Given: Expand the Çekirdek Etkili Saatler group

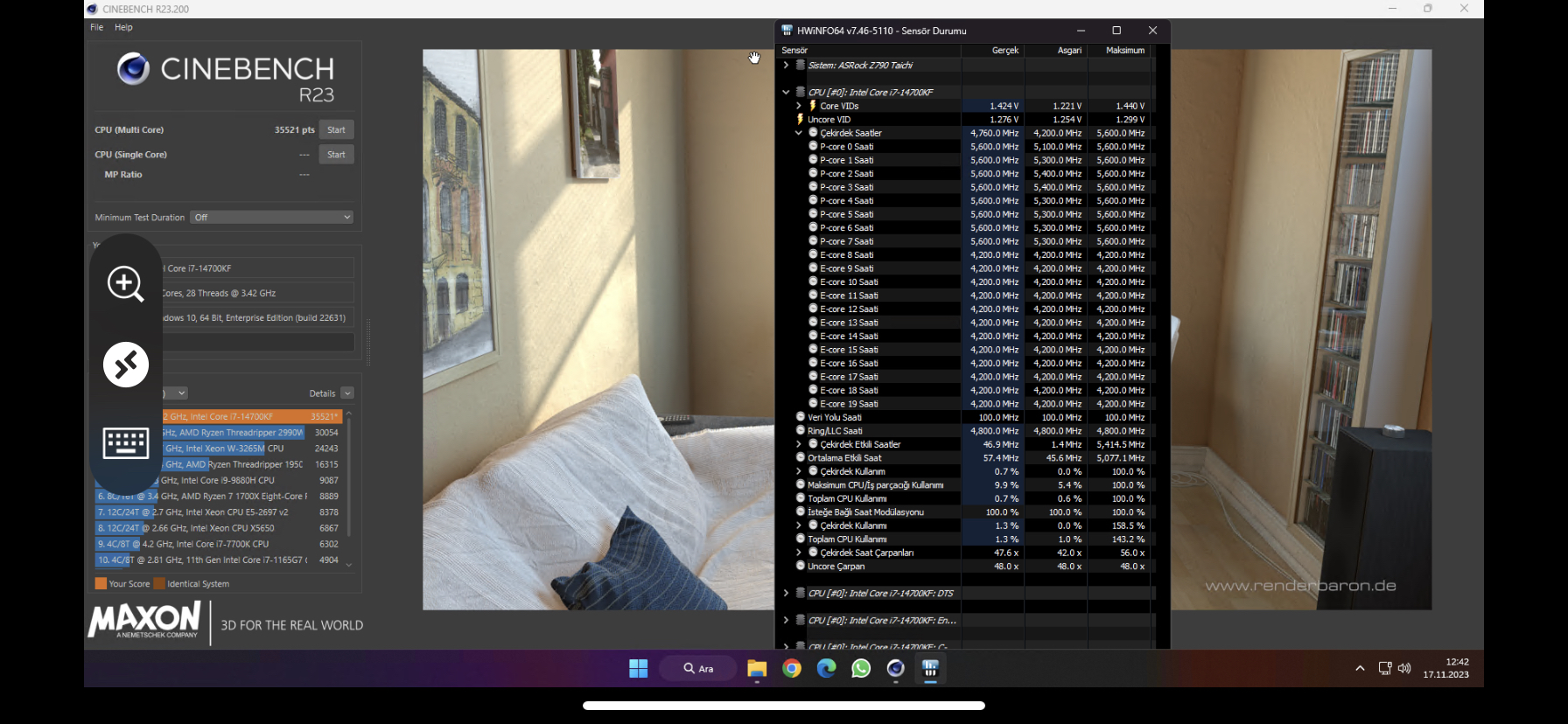Looking at the screenshot, I should 798,444.
